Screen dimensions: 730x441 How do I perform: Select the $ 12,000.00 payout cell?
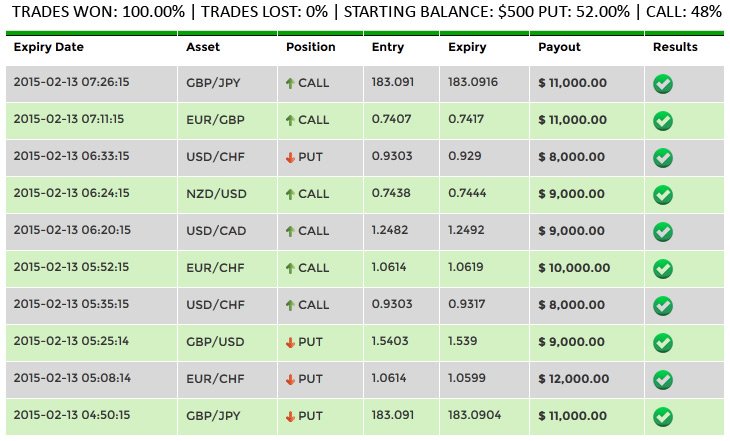(x=572, y=379)
